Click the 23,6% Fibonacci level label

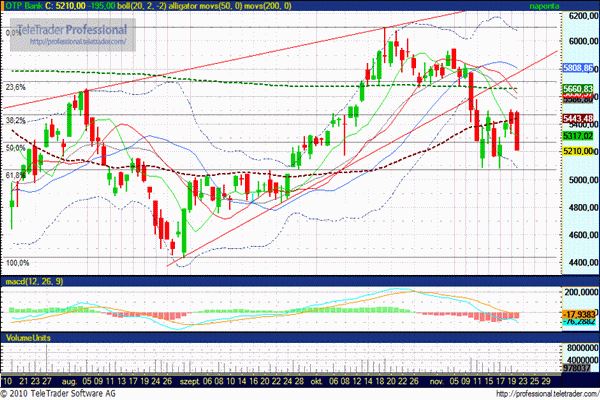coord(15,88)
